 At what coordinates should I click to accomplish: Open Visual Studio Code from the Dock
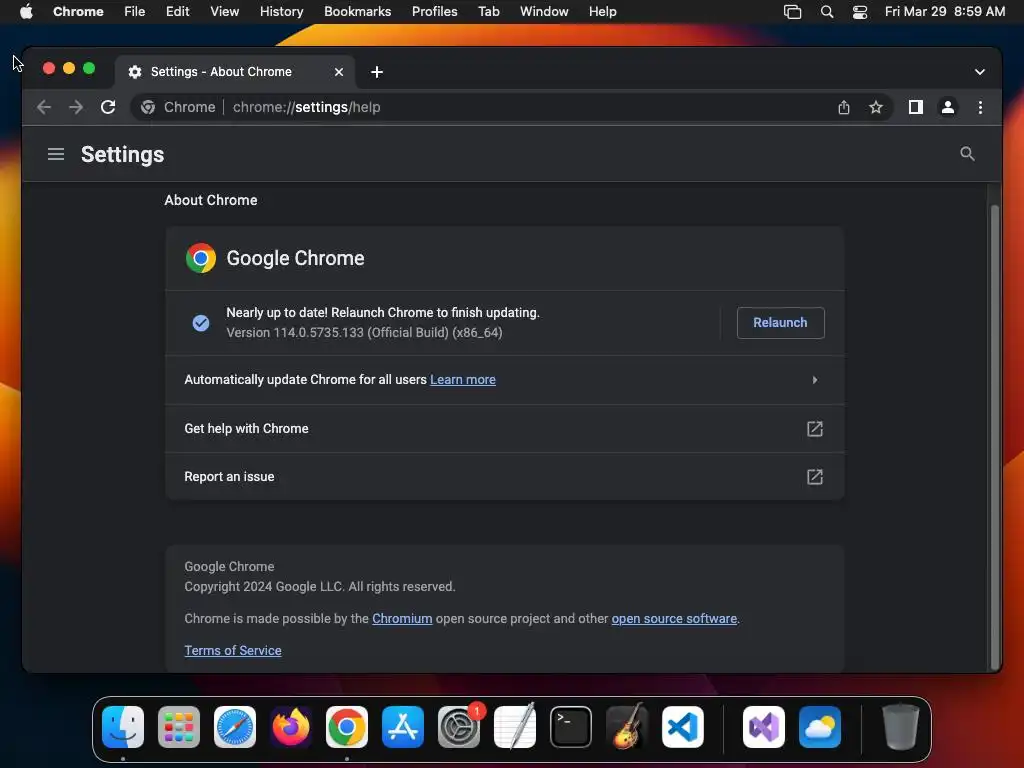[682, 727]
